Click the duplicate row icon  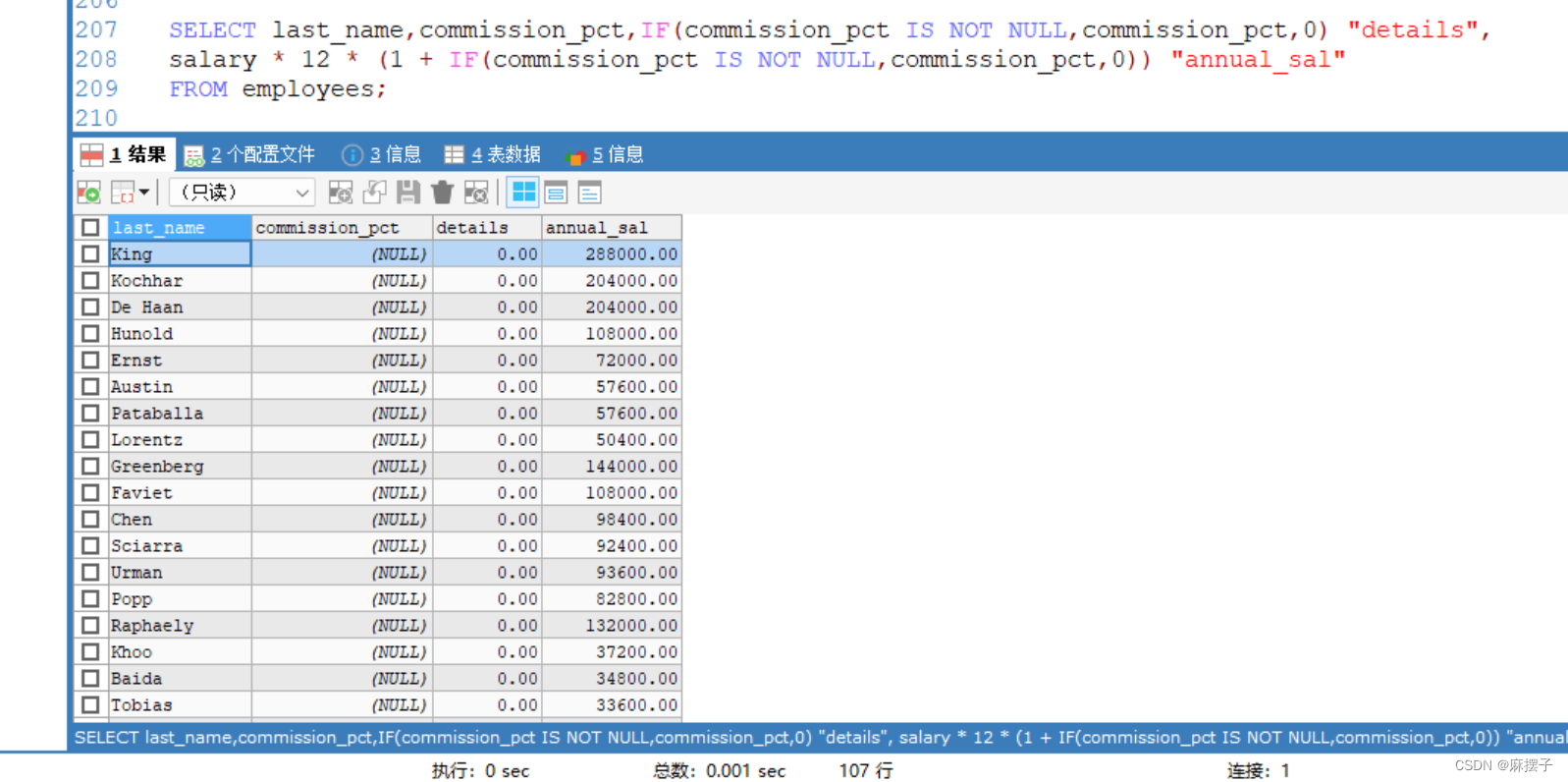(x=374, y=192)
